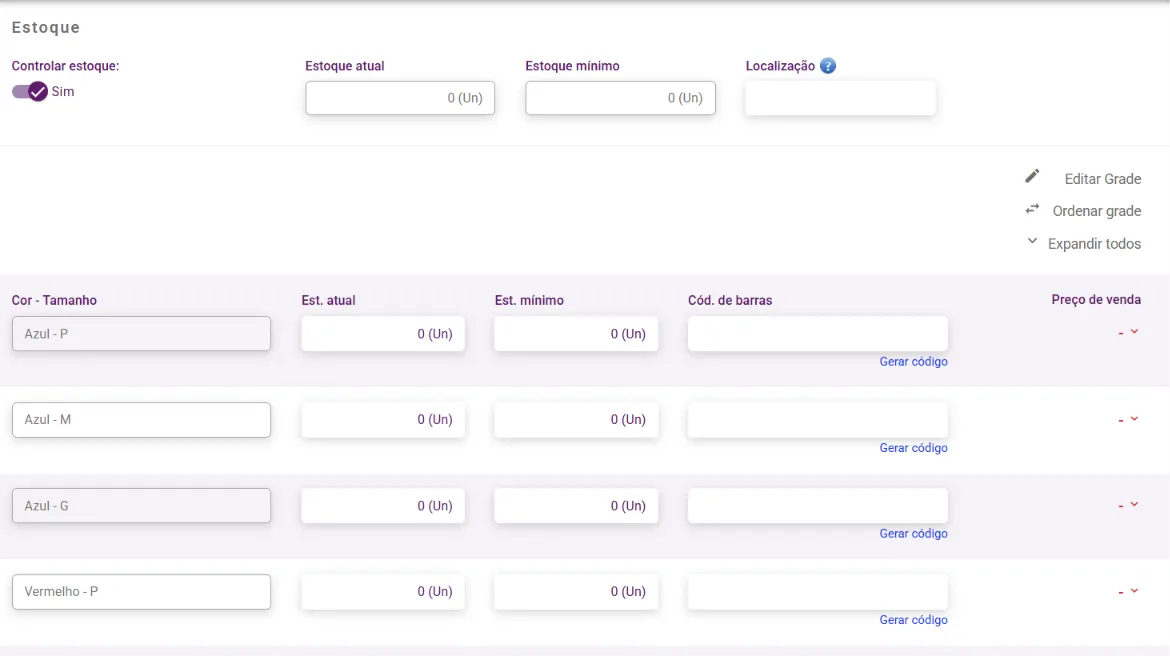Click Est. atual field for Azul - G
This screenshot has width=1170, height=656.
(x=383, y=505)
